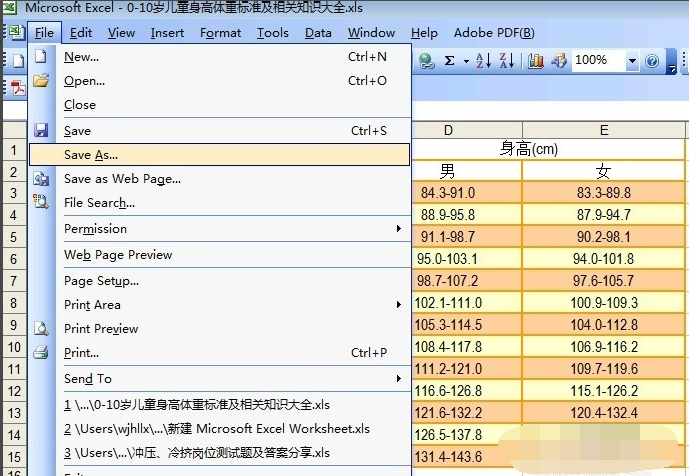Choose Close from the File menu

[220, 105]
